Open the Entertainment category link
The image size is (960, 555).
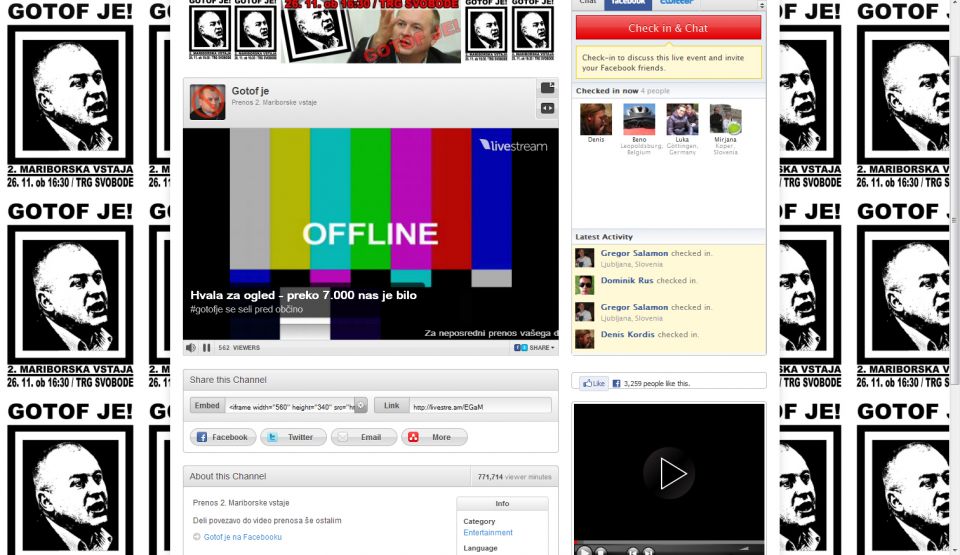488,532
